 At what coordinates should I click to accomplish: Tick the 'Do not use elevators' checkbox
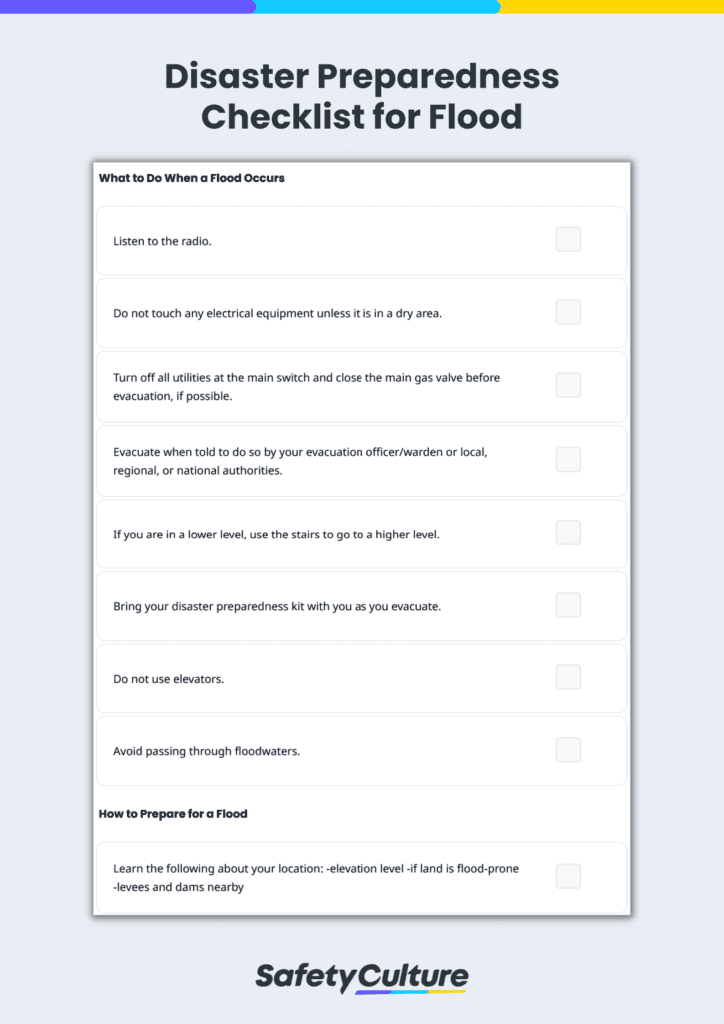(568, 677)
